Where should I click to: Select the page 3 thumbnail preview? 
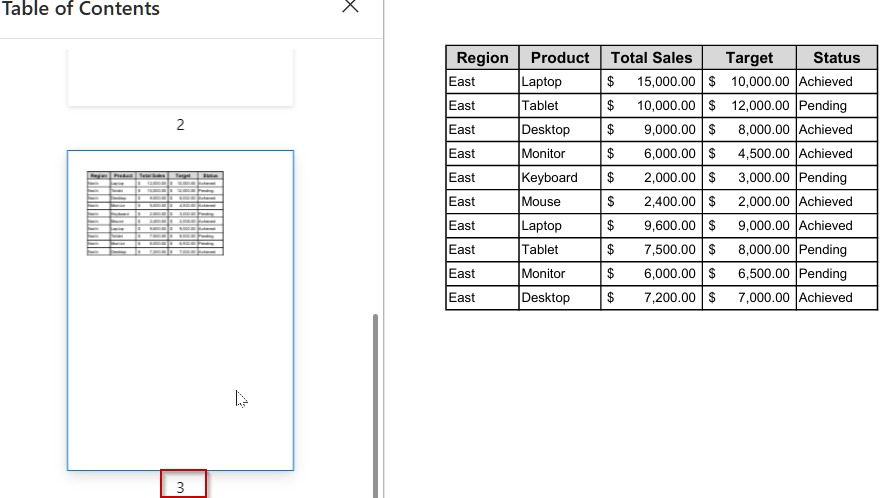tap(180, 310)
